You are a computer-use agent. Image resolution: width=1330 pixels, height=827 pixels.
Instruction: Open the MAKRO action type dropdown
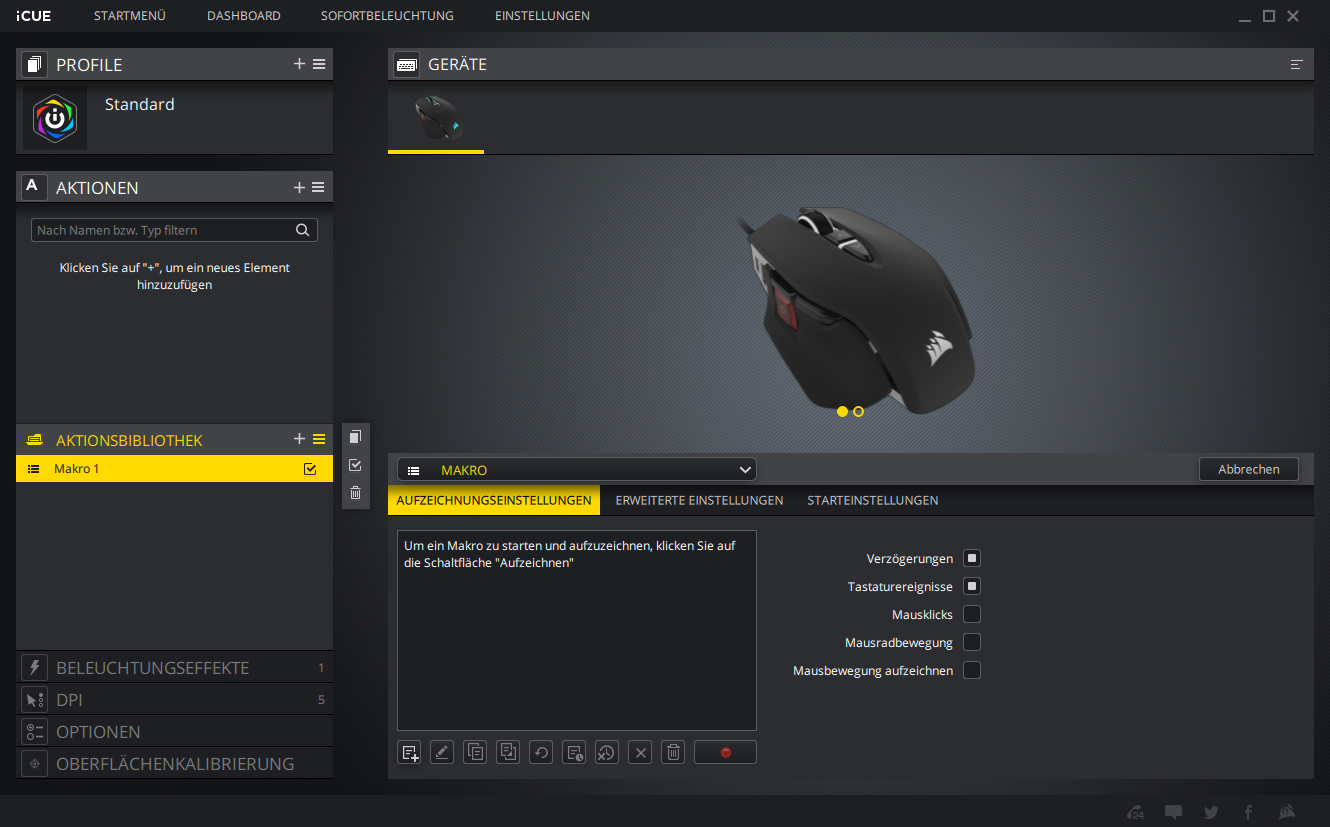click(577, 470)
